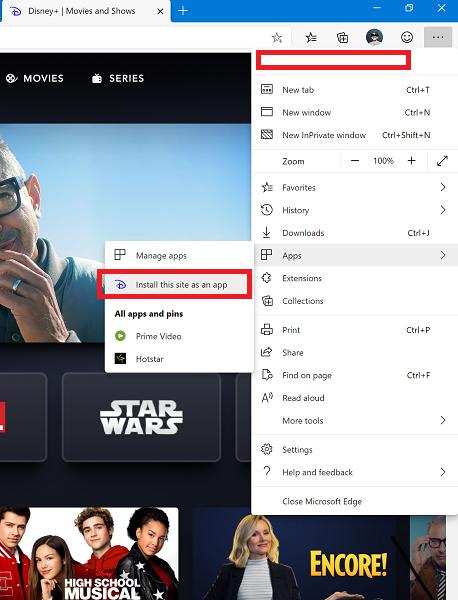Open the MOVIES section on Disney+

pos(35,78)
